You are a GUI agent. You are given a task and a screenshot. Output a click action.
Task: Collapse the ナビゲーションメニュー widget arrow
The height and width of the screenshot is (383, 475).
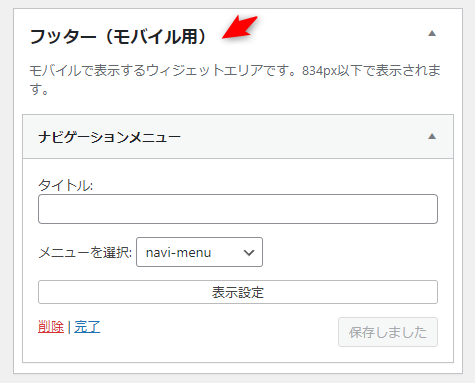coord(432,136)
